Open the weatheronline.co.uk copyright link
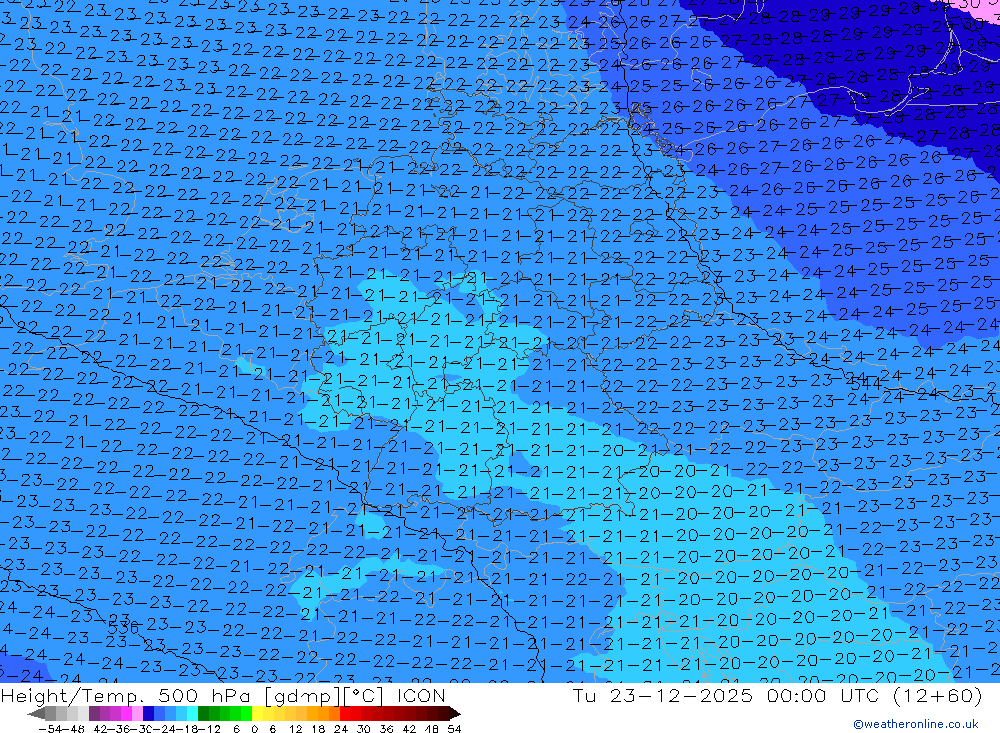The height and width of the screenshot is (733, 1000). pos(915,723)
